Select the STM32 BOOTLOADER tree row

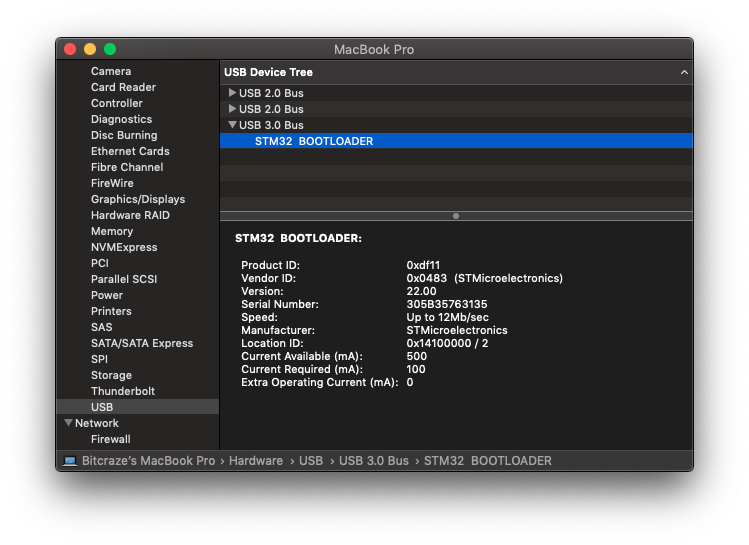pos(456,141)
